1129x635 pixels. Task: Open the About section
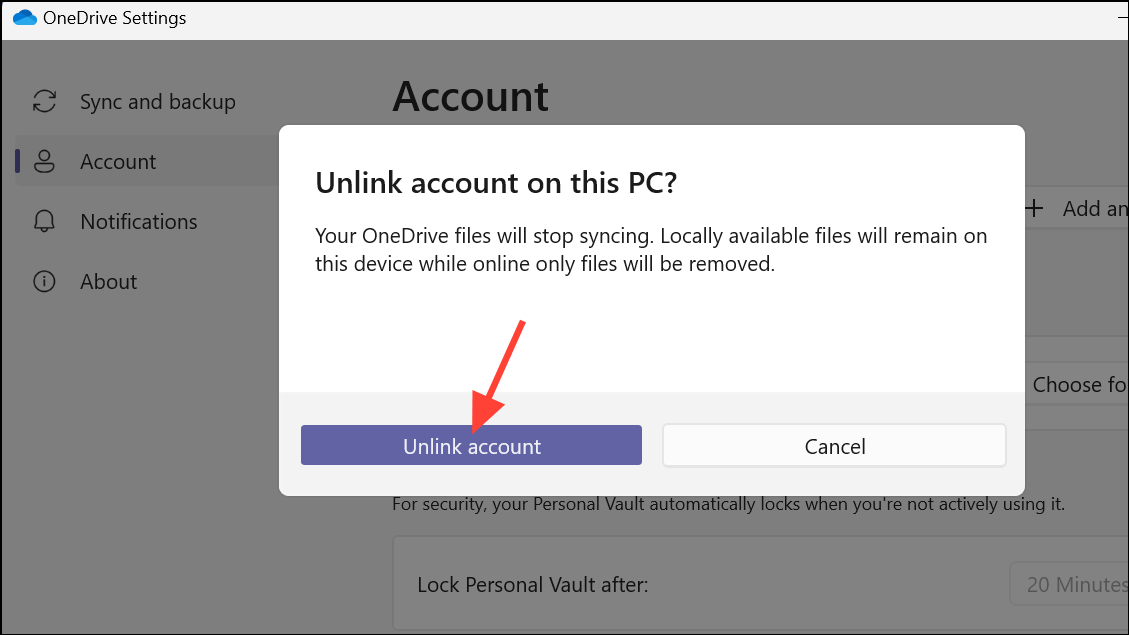point(107,281)
